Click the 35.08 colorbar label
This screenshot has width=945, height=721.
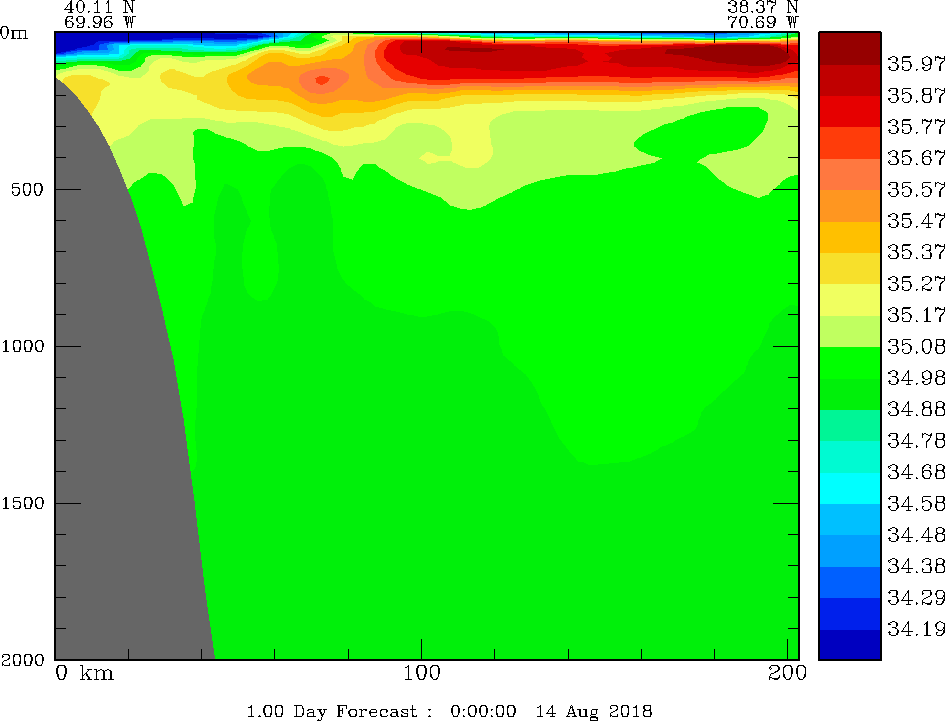pyautogui.click(x=915, y=346)
